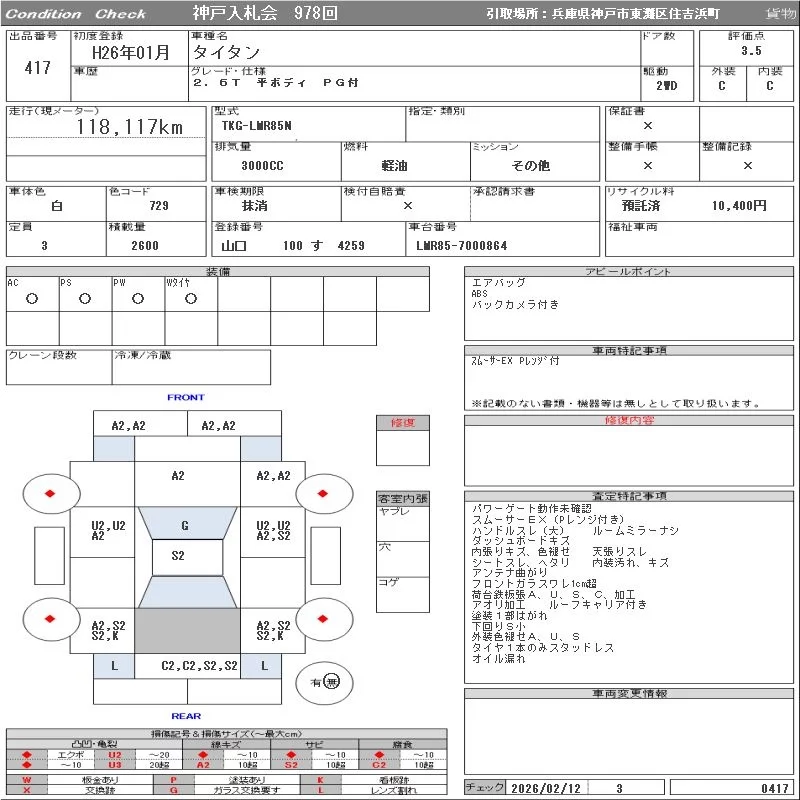The image size is (800, 800).
Task: Select the rear-left wheel red diamond marker
Action: (48, 619)
